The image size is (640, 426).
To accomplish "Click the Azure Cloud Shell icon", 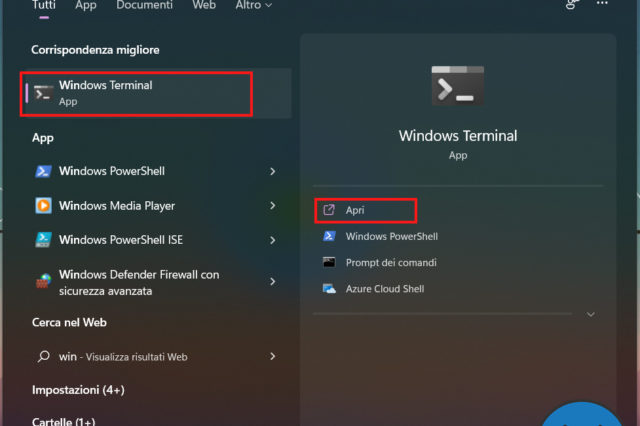I will (x=329, y=288).
